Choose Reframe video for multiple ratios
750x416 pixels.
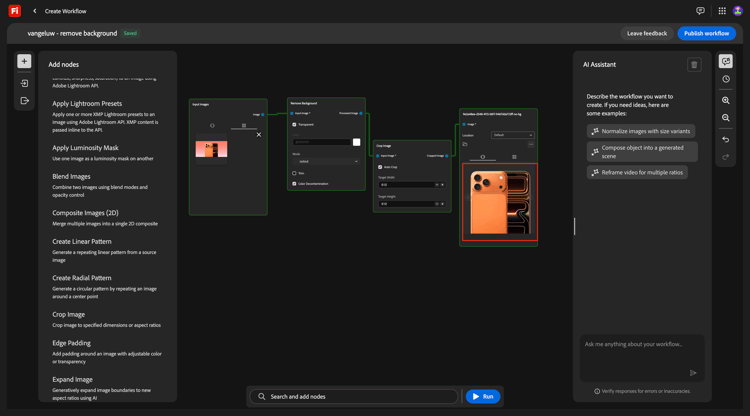tap(637, 173)
